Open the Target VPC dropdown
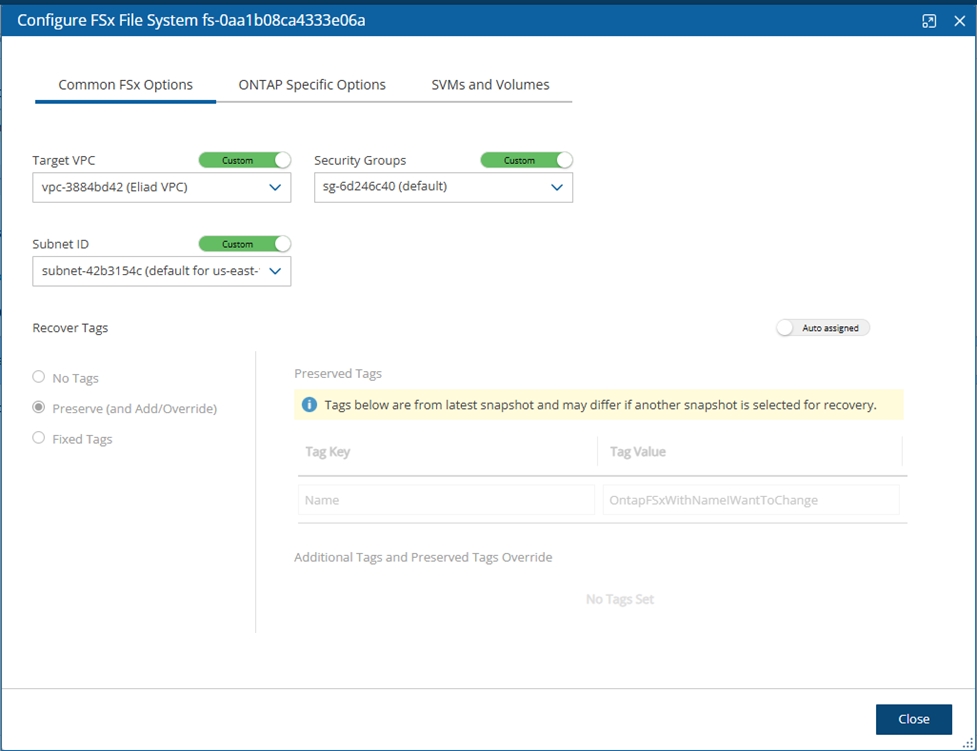The width and height of the screenshot is (977, 751). [x=162, y=187]
